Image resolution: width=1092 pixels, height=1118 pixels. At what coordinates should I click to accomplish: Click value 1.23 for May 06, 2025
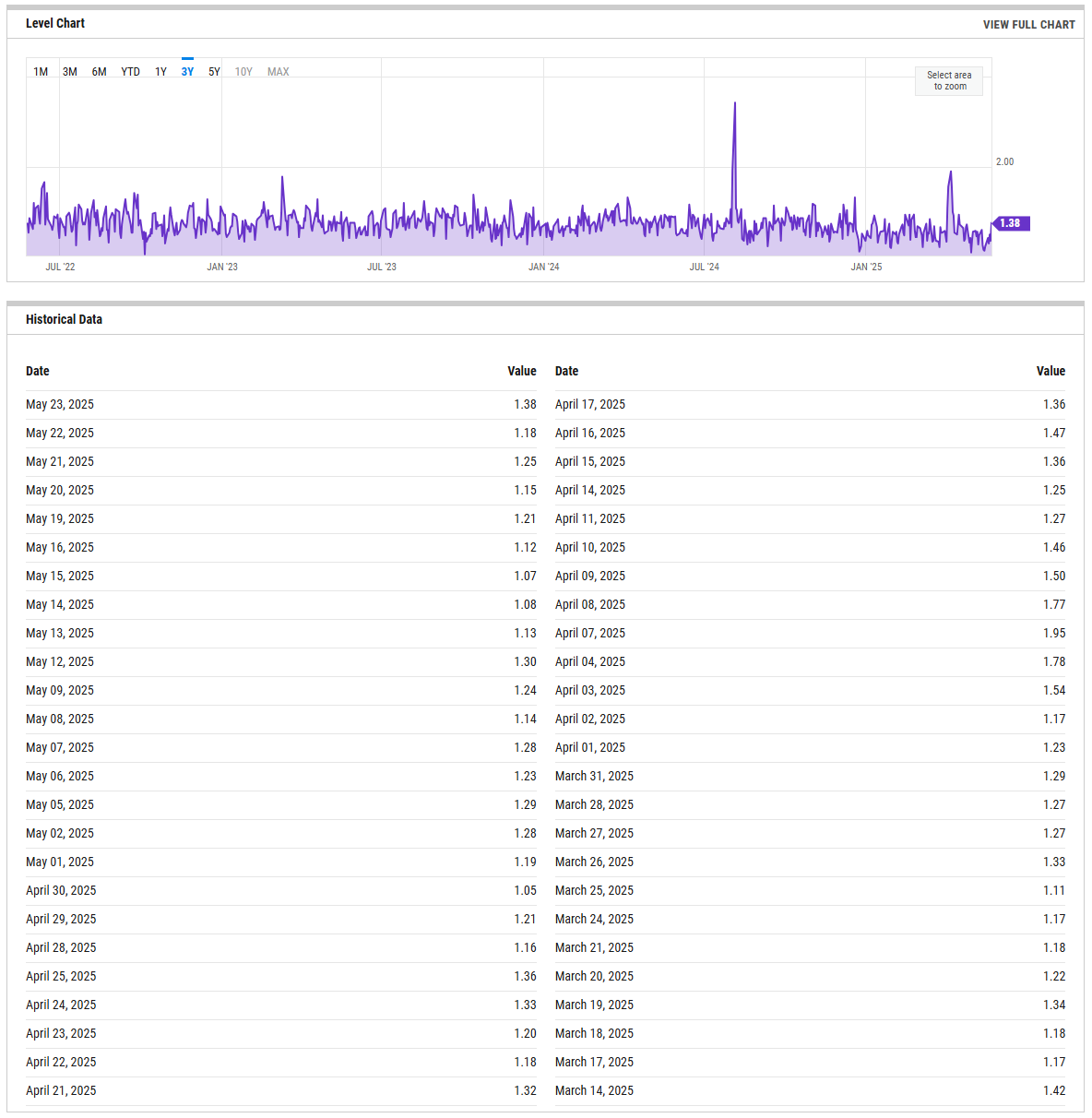pyautogui.click(x=526, y=776)
